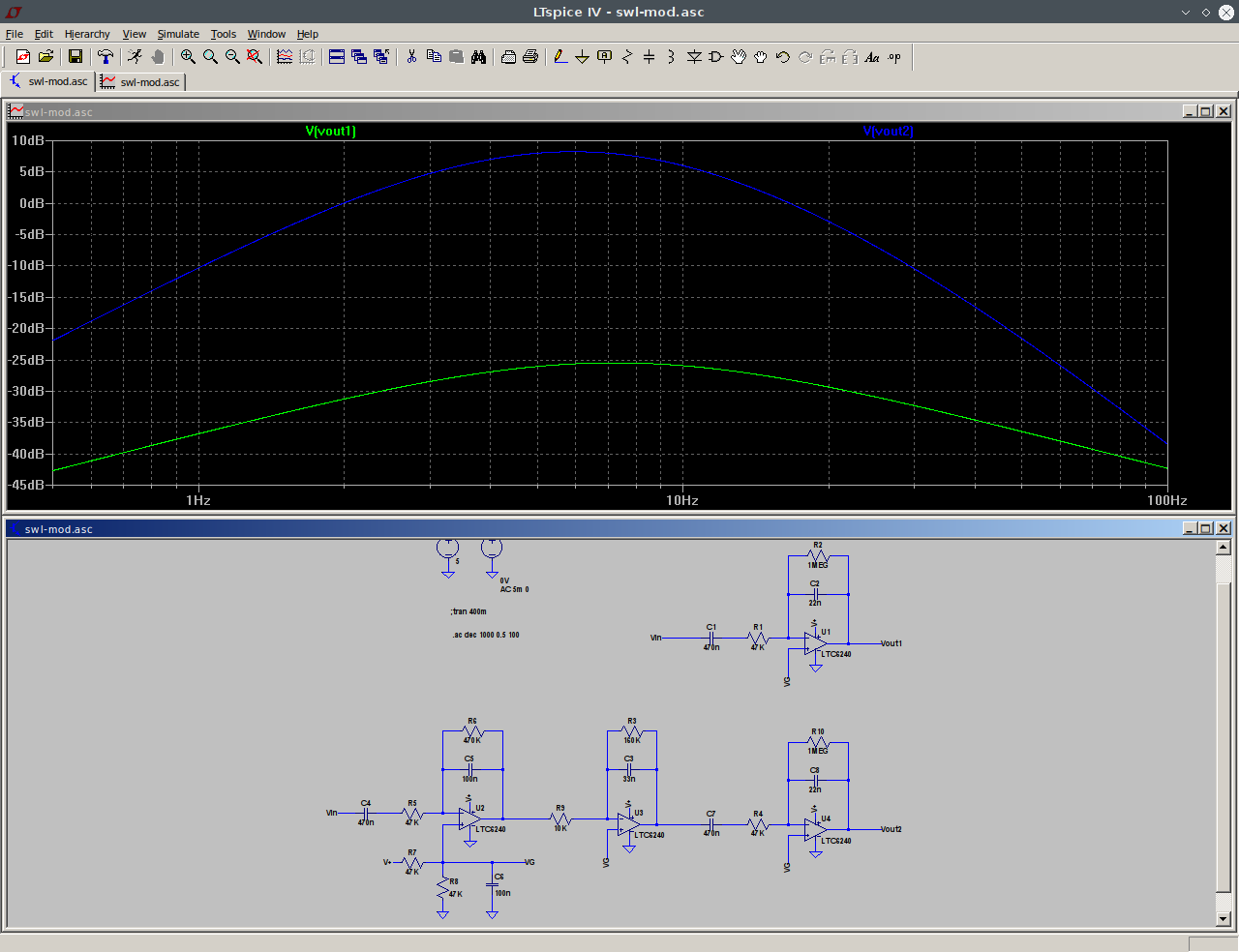Click the schematic vertical scrollbar down arrow
This screenshot has width=1239, height=952.
[1223, 918]
